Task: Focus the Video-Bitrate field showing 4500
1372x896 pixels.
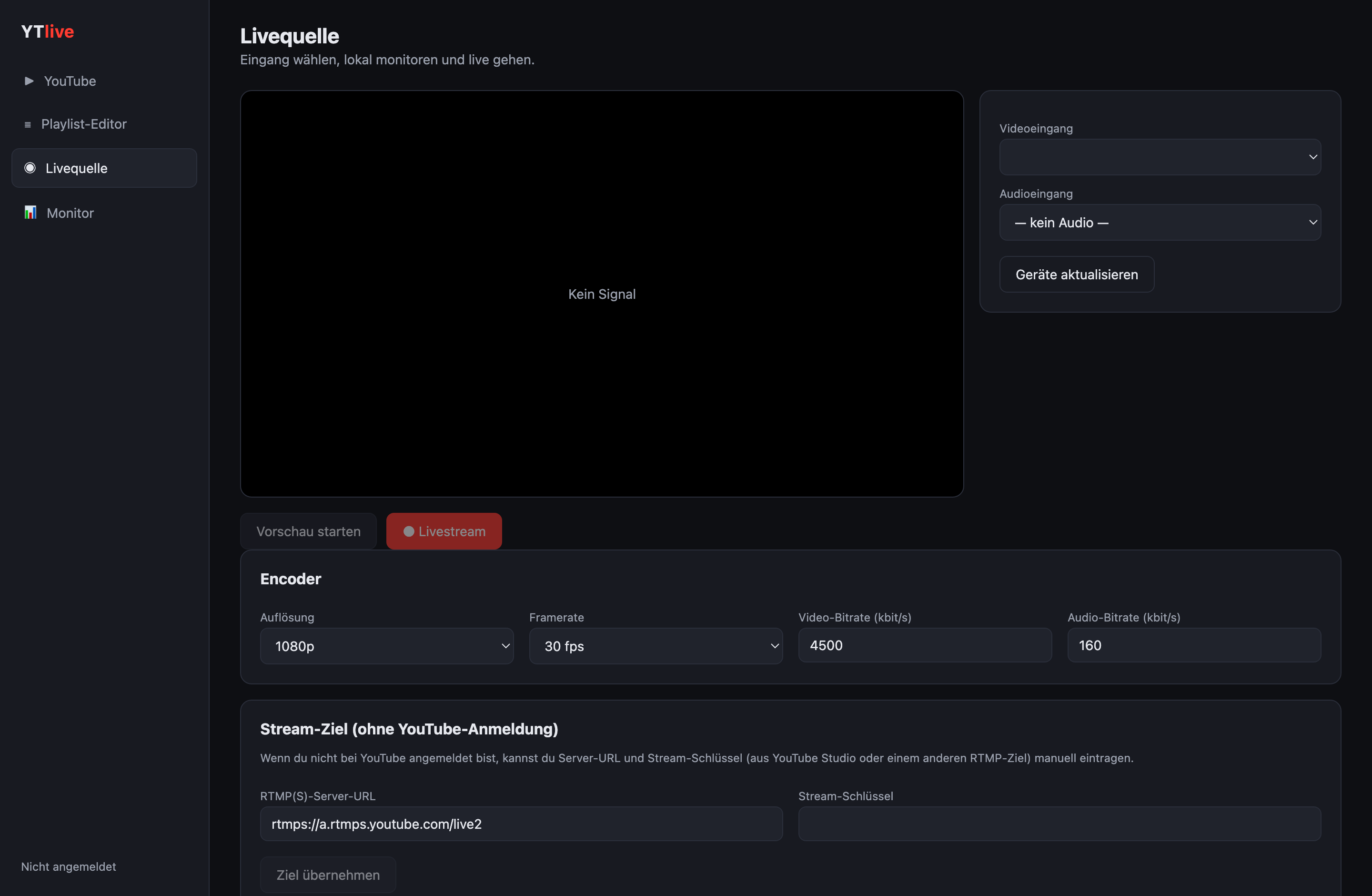Action: point(925,645)
